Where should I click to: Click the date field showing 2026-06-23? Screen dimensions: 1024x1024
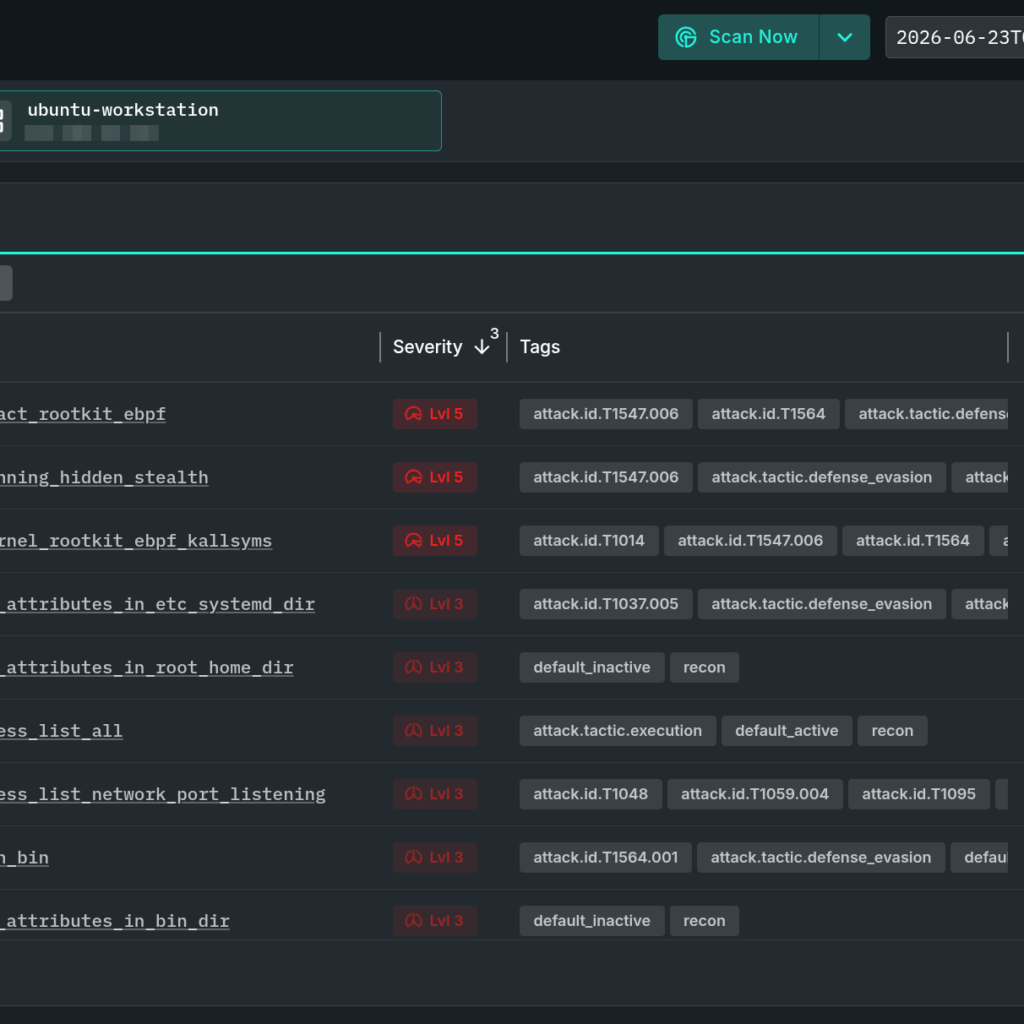coord(955,37)
